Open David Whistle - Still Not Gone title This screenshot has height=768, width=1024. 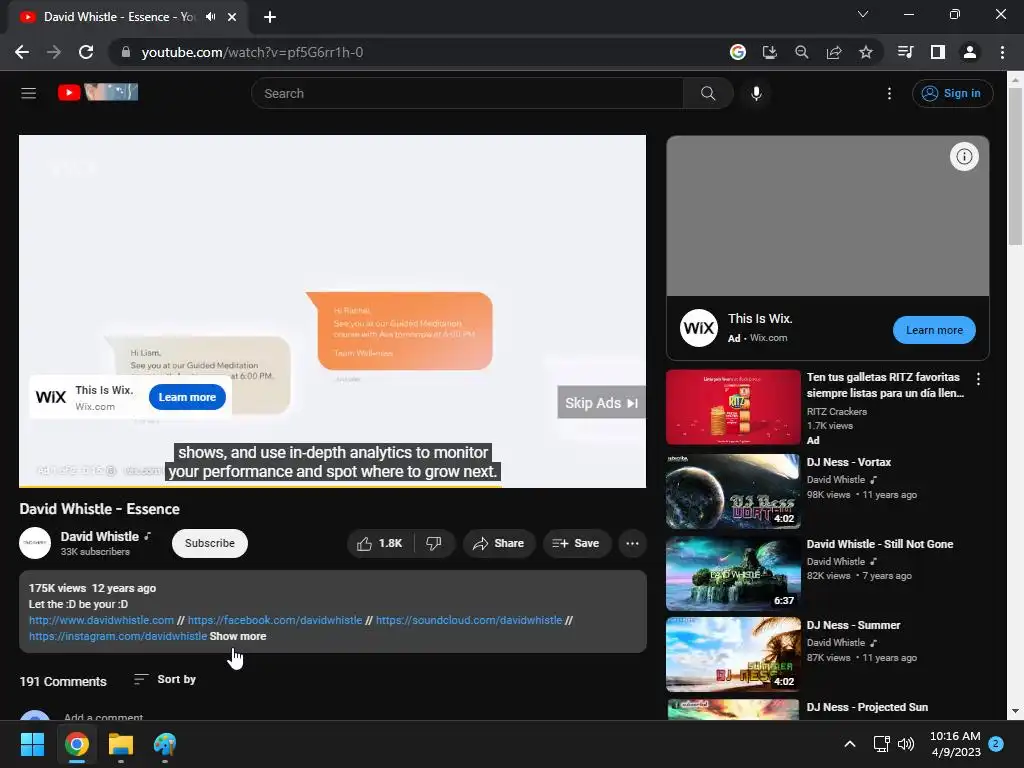pyautogui.click(x=880, y=544)
